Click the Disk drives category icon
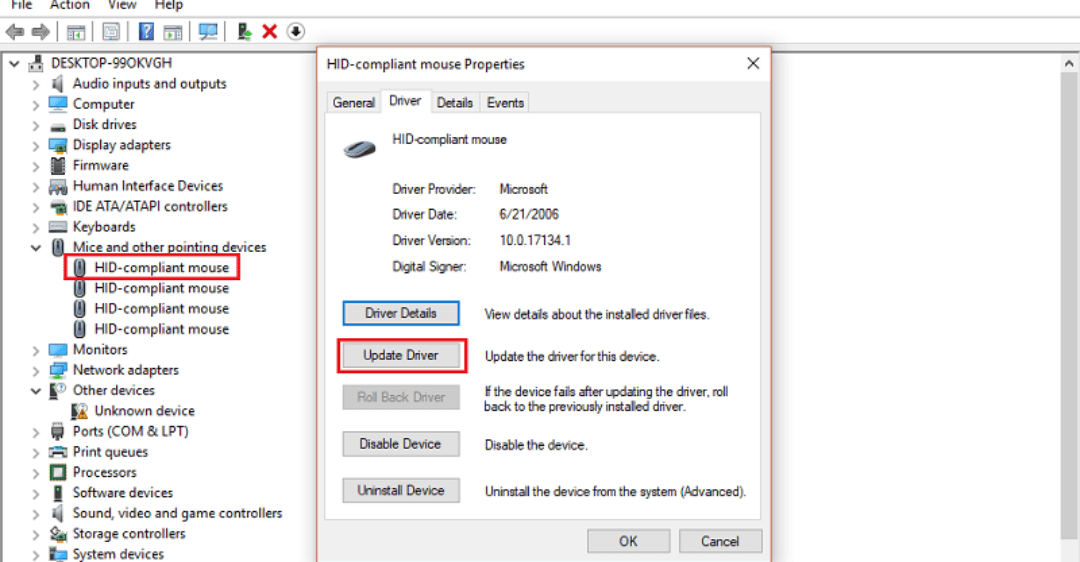The width and height of the screenshot is (1080, 562). click(58, 125)
